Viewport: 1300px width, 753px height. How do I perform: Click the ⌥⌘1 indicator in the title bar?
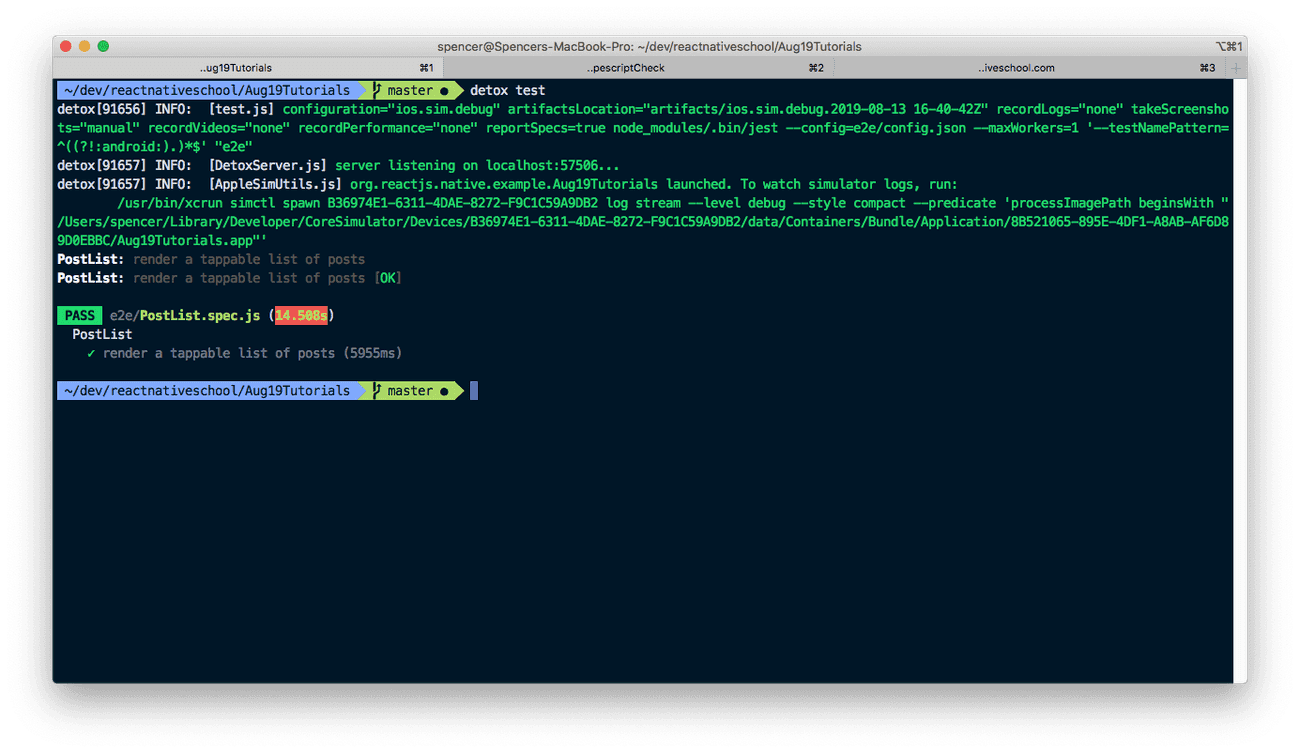1229,46
